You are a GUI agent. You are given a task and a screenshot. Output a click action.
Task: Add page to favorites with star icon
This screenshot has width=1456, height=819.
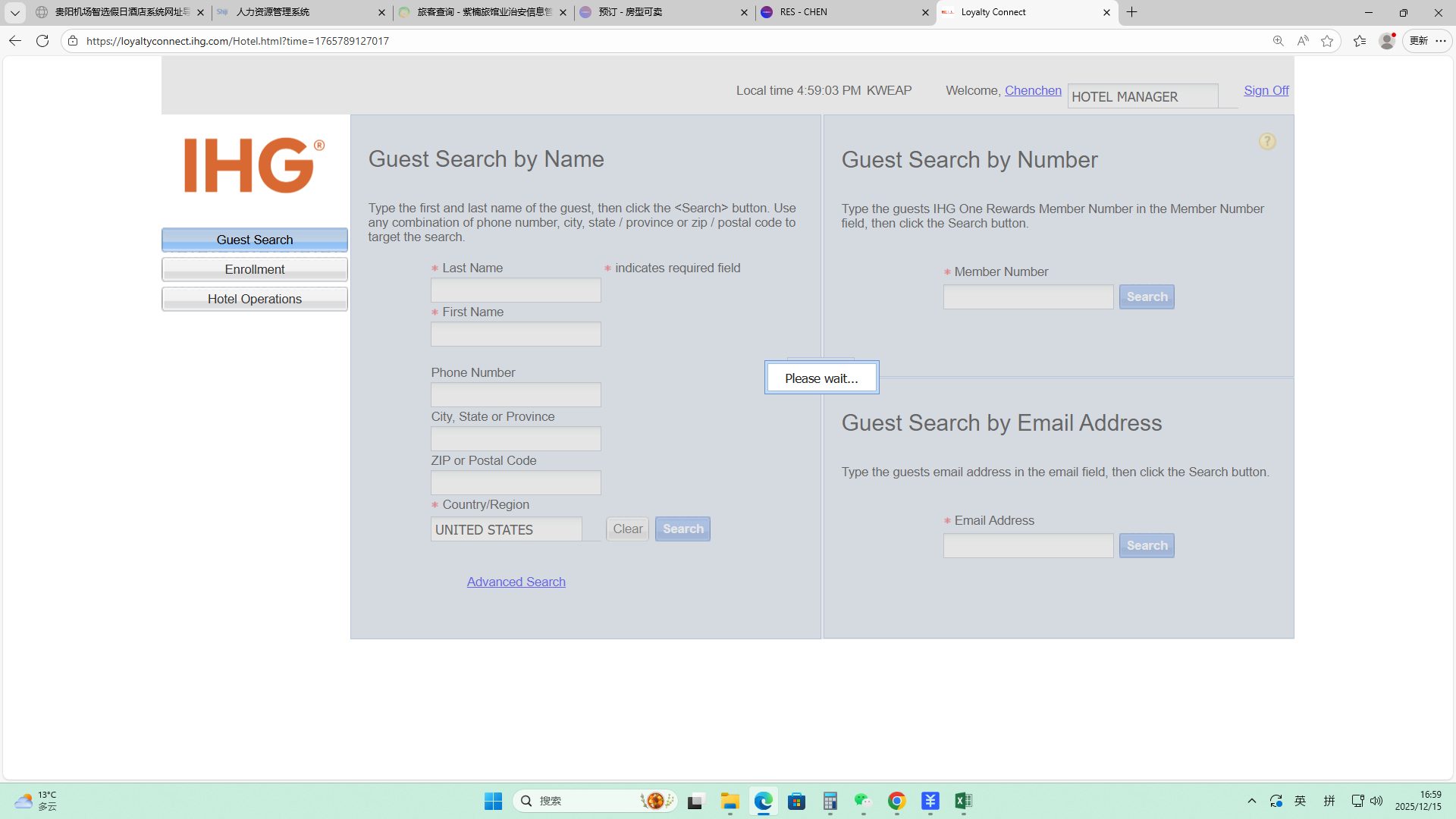pyautogui.click(x=1327, y=41)
